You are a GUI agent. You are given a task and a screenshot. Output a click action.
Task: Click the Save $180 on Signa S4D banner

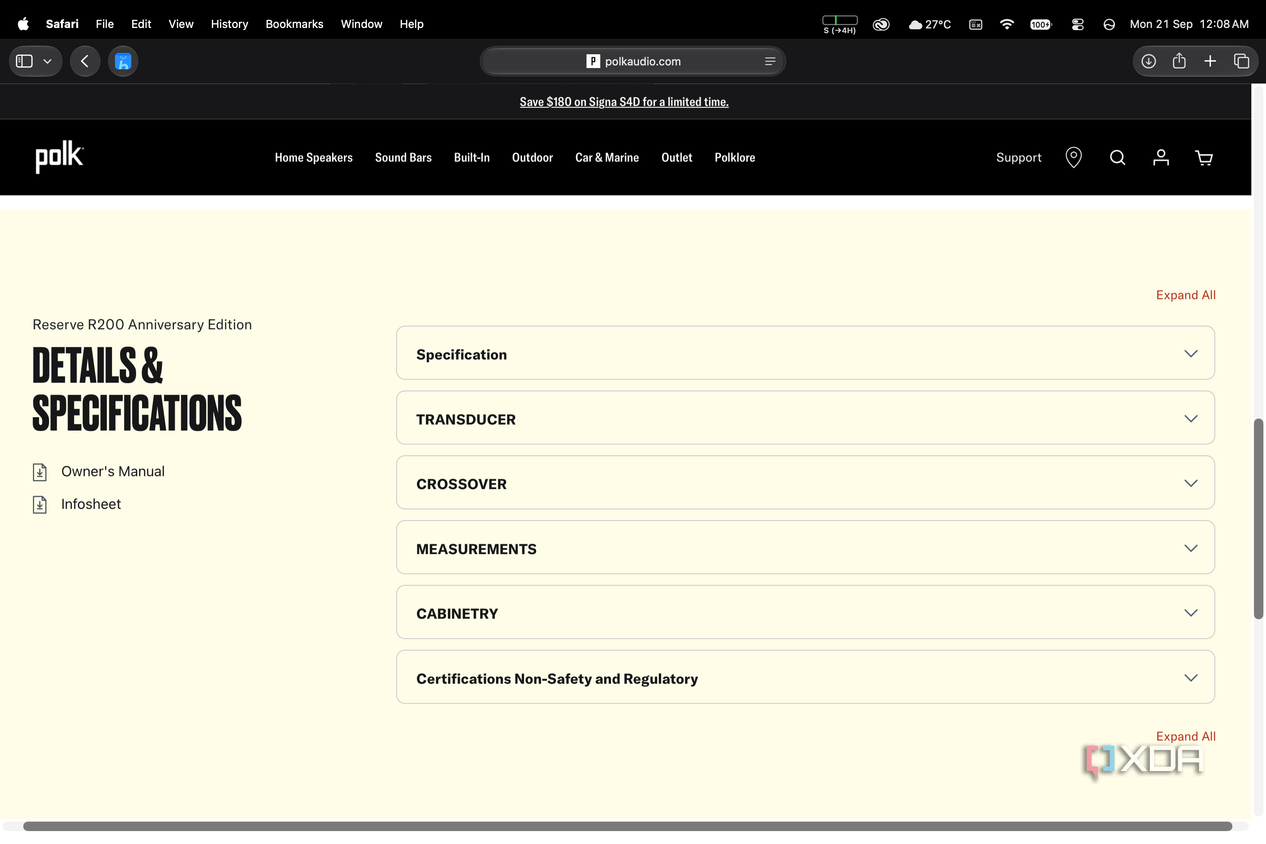(x=624, y=102)
